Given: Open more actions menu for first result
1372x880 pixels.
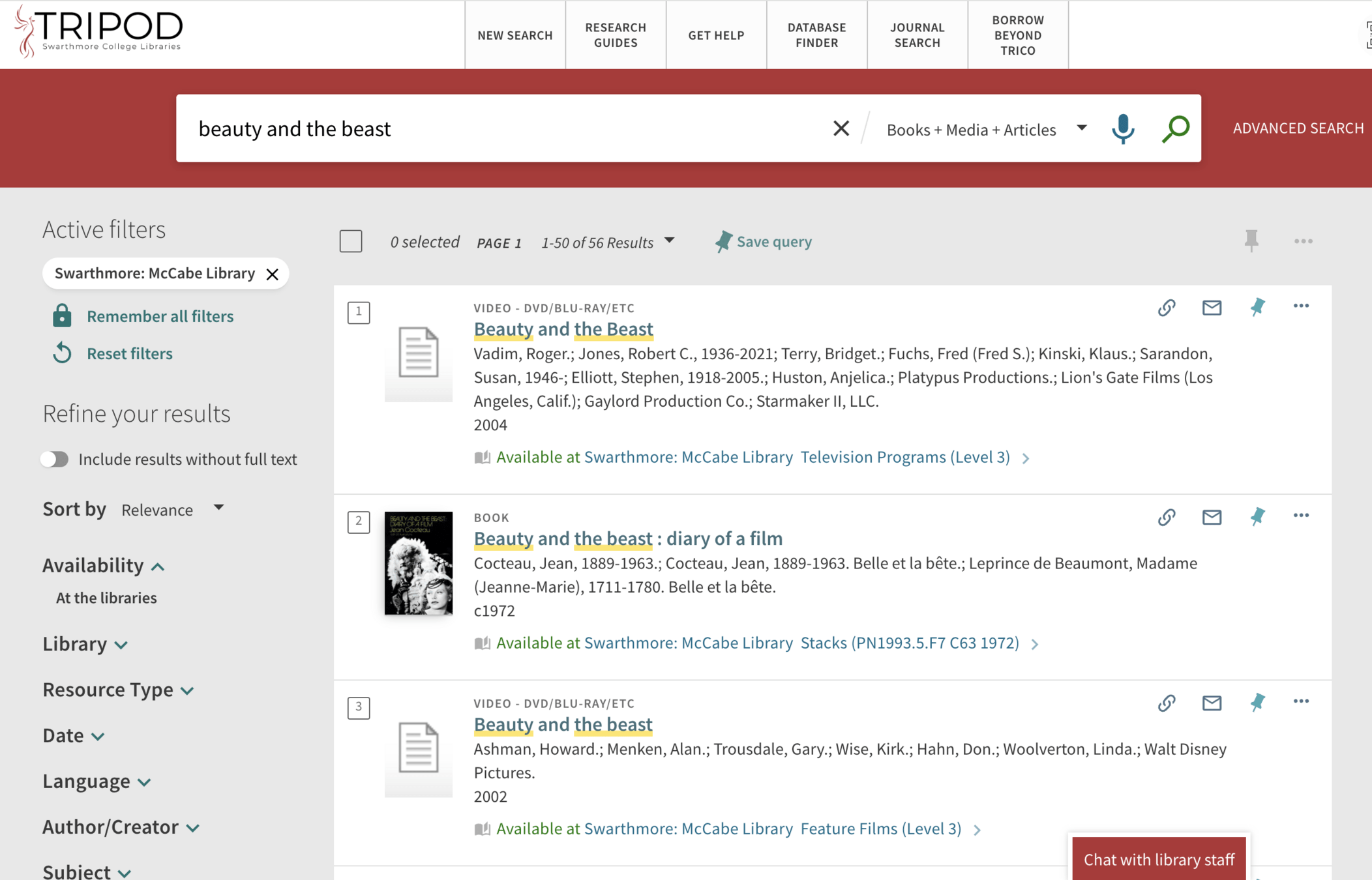Looking at the screenshot, I should pos(1301,306).
